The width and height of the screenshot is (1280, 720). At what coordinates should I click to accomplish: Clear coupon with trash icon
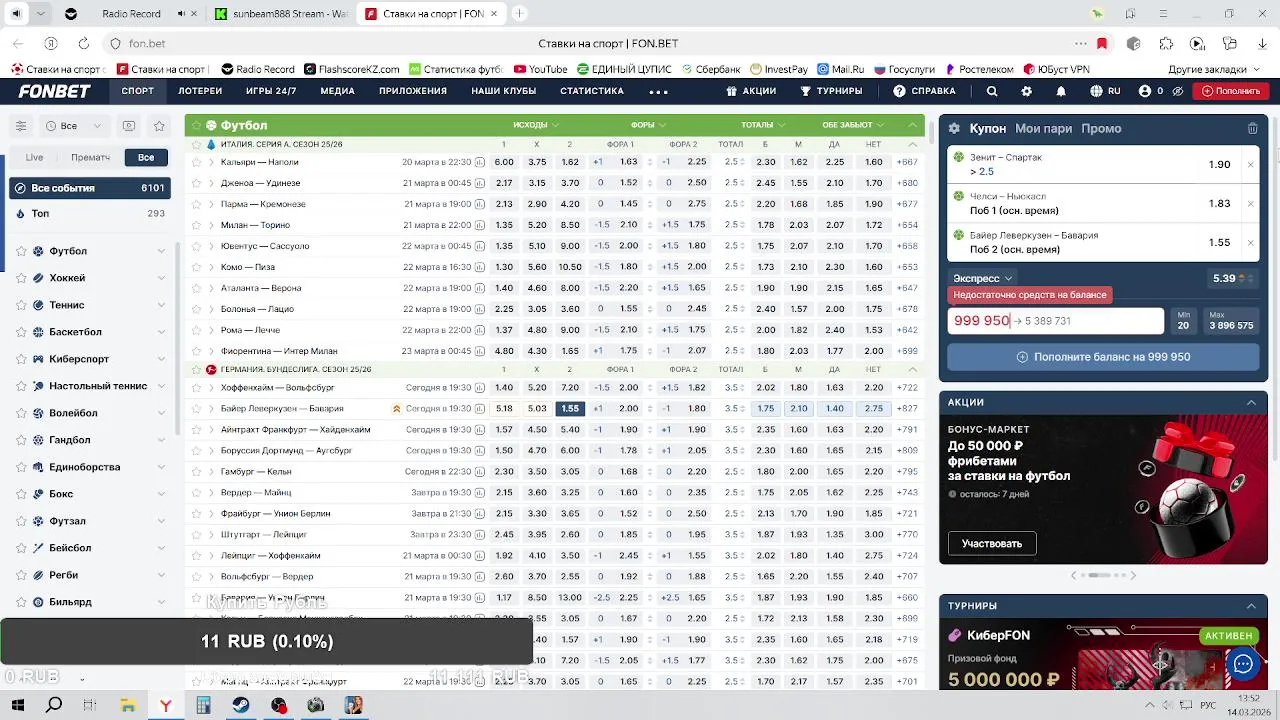1252,128
